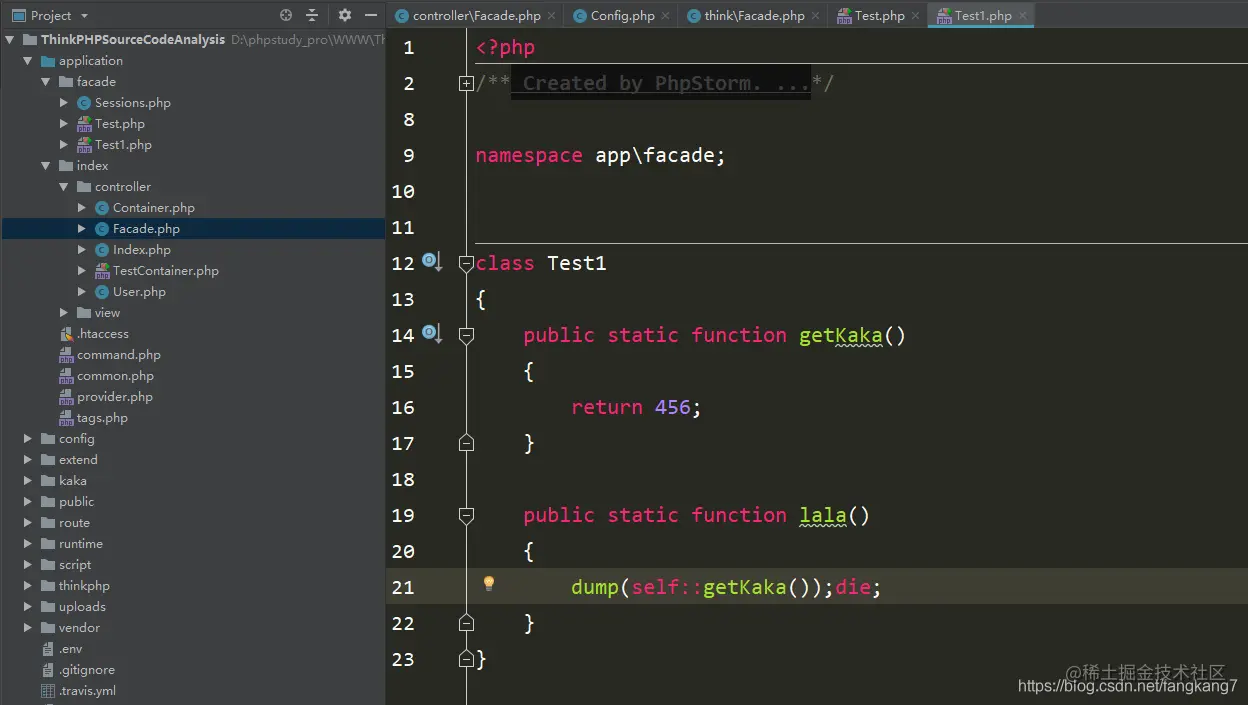Select Index.php in project tree

click(x=141, y=250)
